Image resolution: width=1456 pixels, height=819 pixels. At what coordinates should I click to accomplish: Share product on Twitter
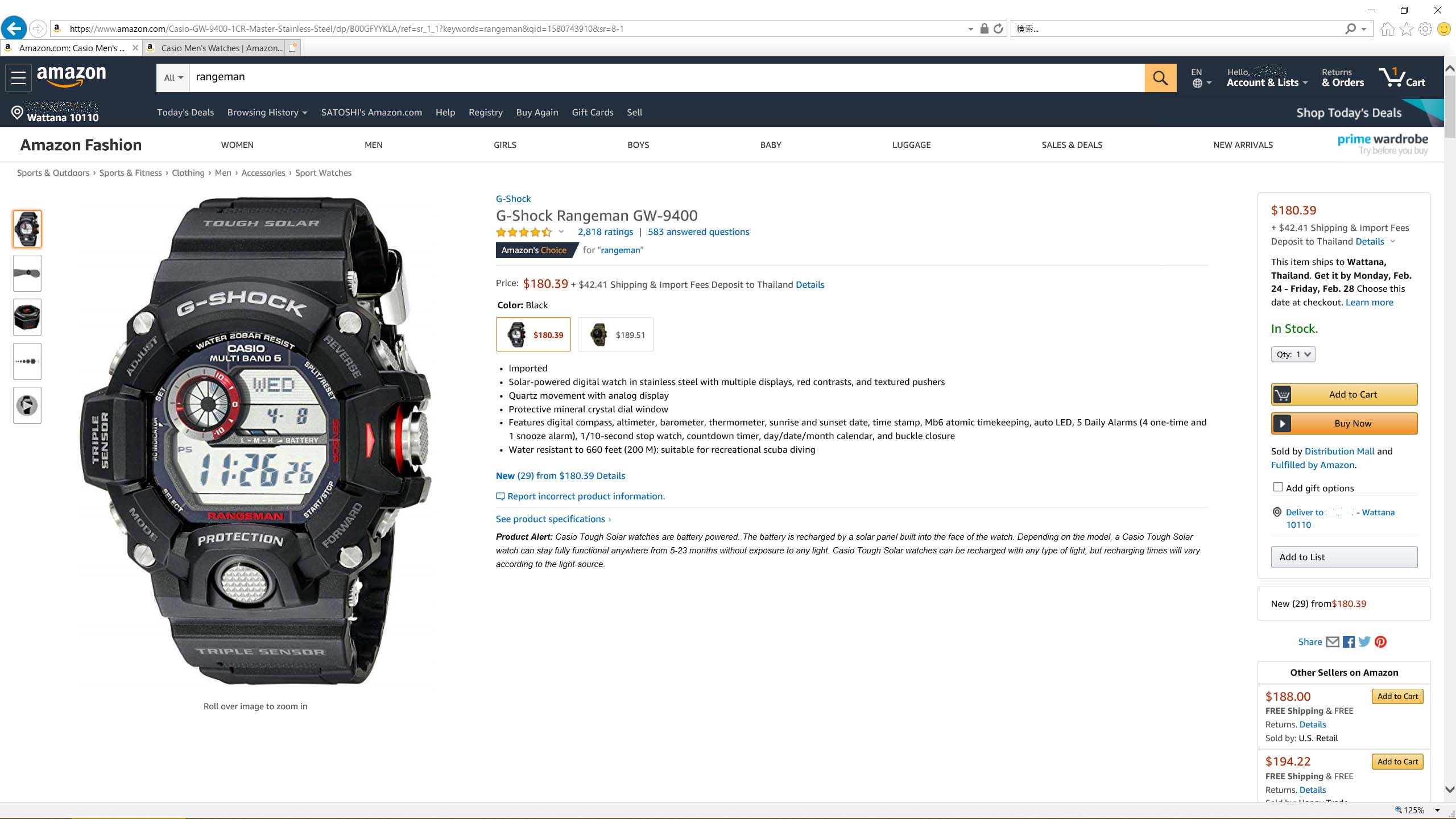coord(1364,642)
